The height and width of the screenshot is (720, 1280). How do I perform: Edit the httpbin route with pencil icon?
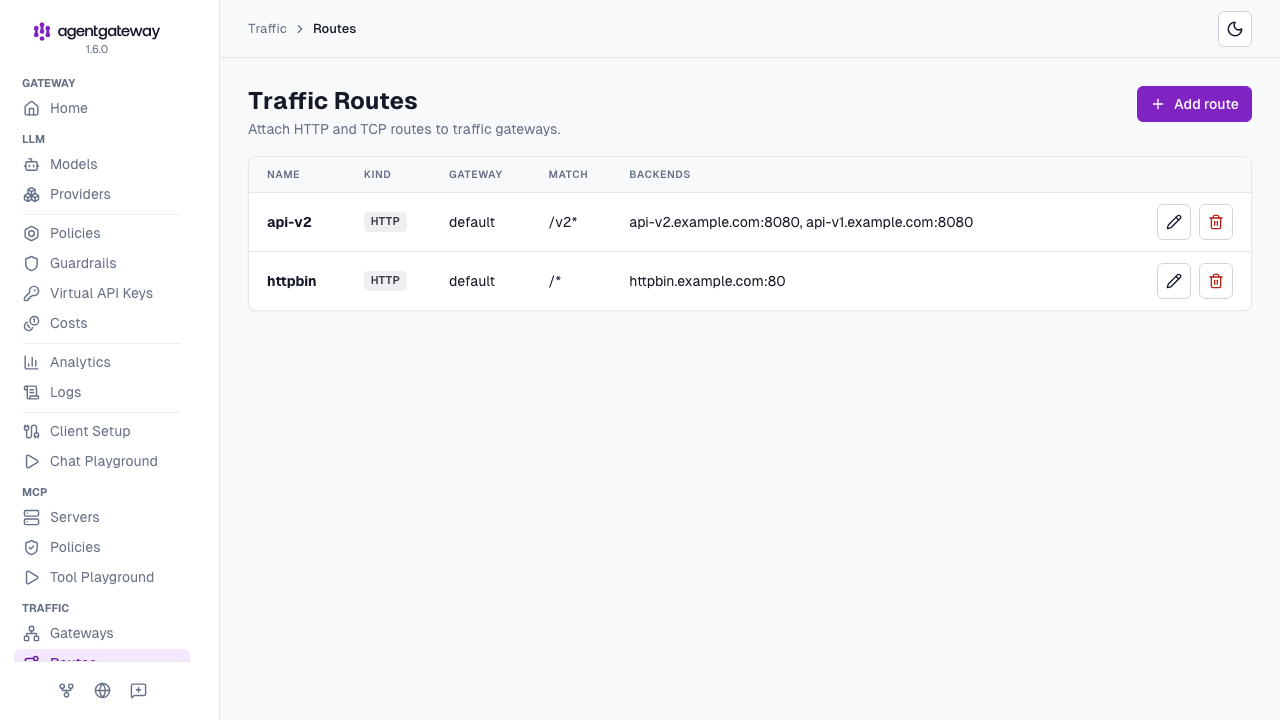tap(1174, 281)
